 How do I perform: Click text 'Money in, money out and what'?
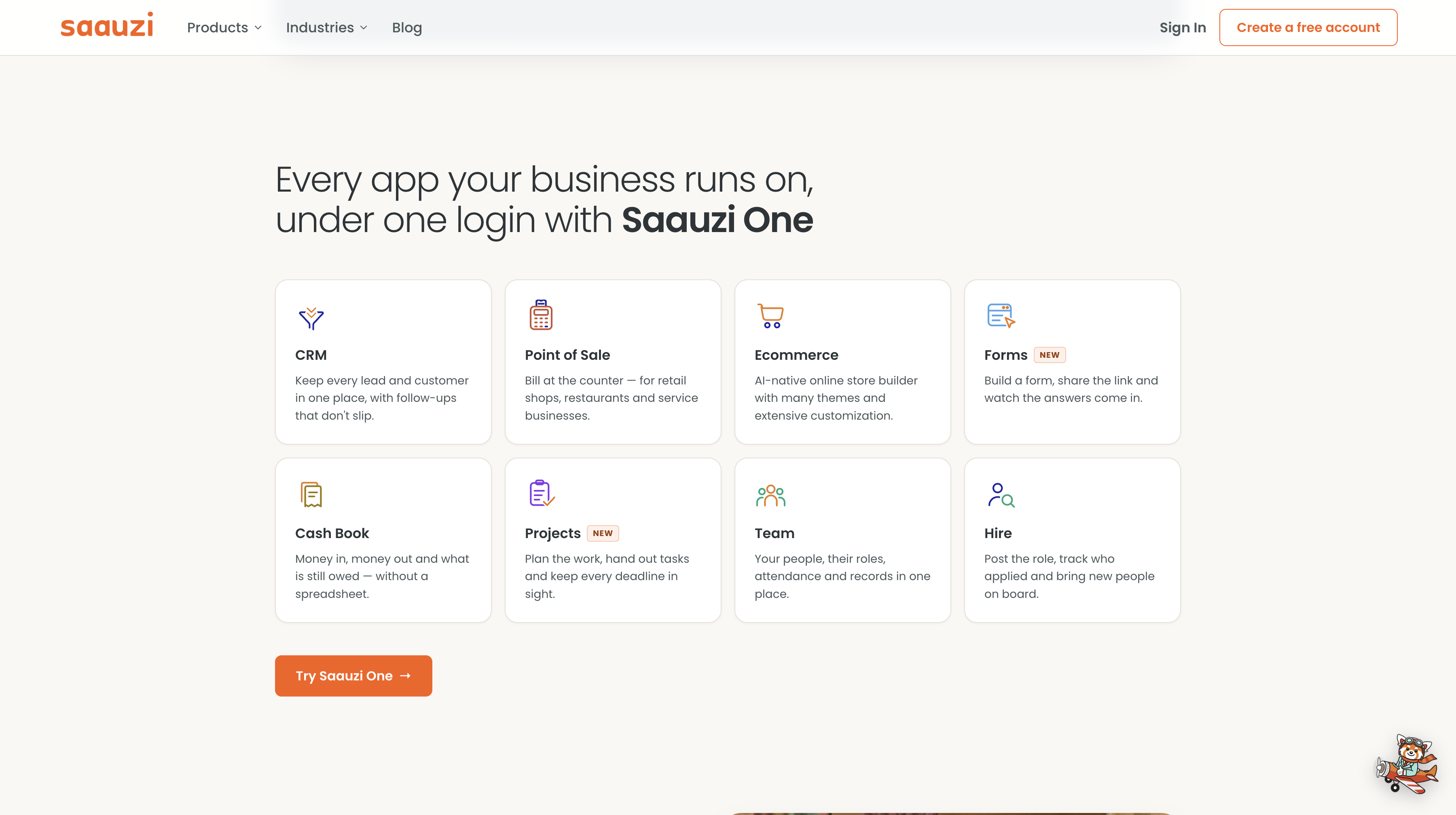382,559
